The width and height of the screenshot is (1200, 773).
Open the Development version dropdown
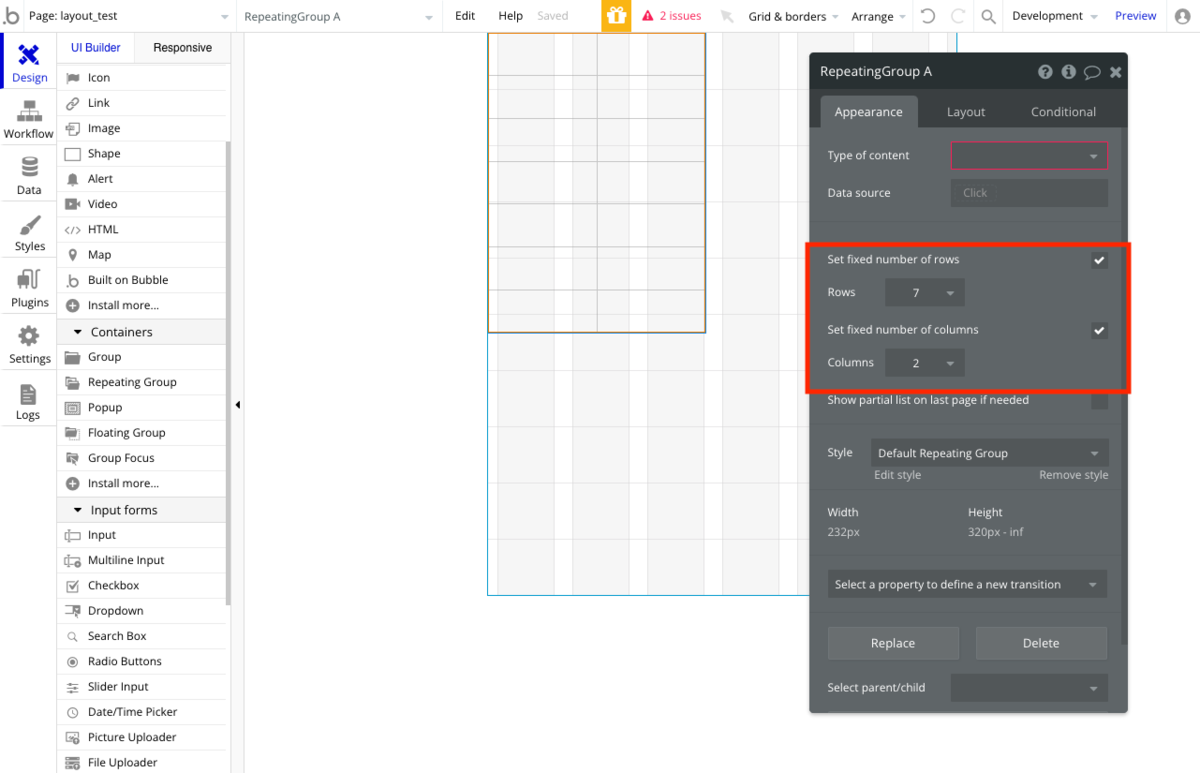point(1054,16)
